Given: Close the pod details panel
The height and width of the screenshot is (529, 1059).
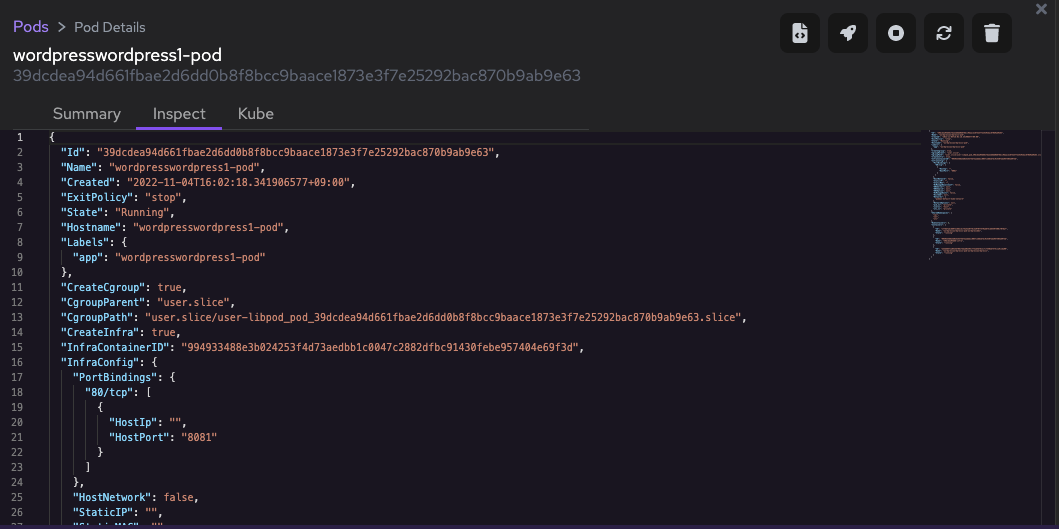Looking at the screenshot, I should 1041,9.
